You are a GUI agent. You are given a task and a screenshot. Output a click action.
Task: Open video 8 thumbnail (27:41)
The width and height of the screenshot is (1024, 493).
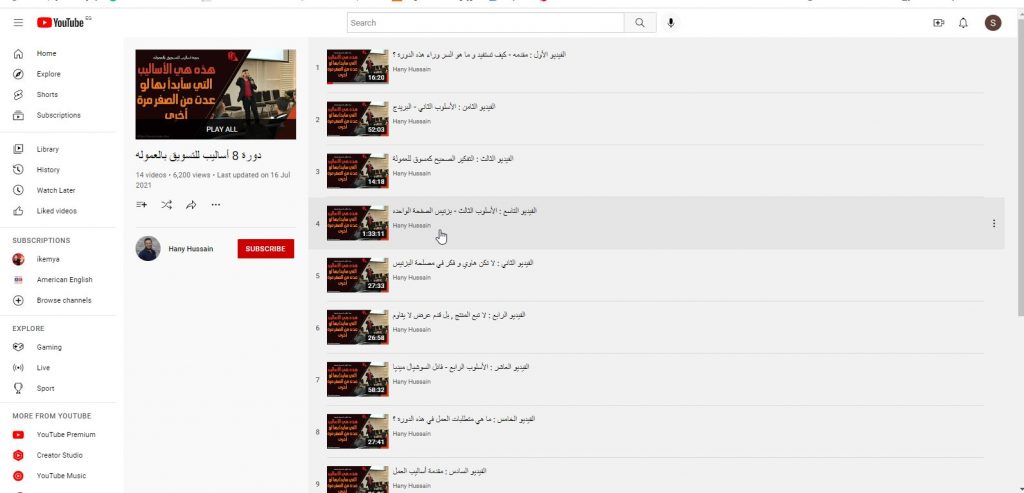[357, 431]
